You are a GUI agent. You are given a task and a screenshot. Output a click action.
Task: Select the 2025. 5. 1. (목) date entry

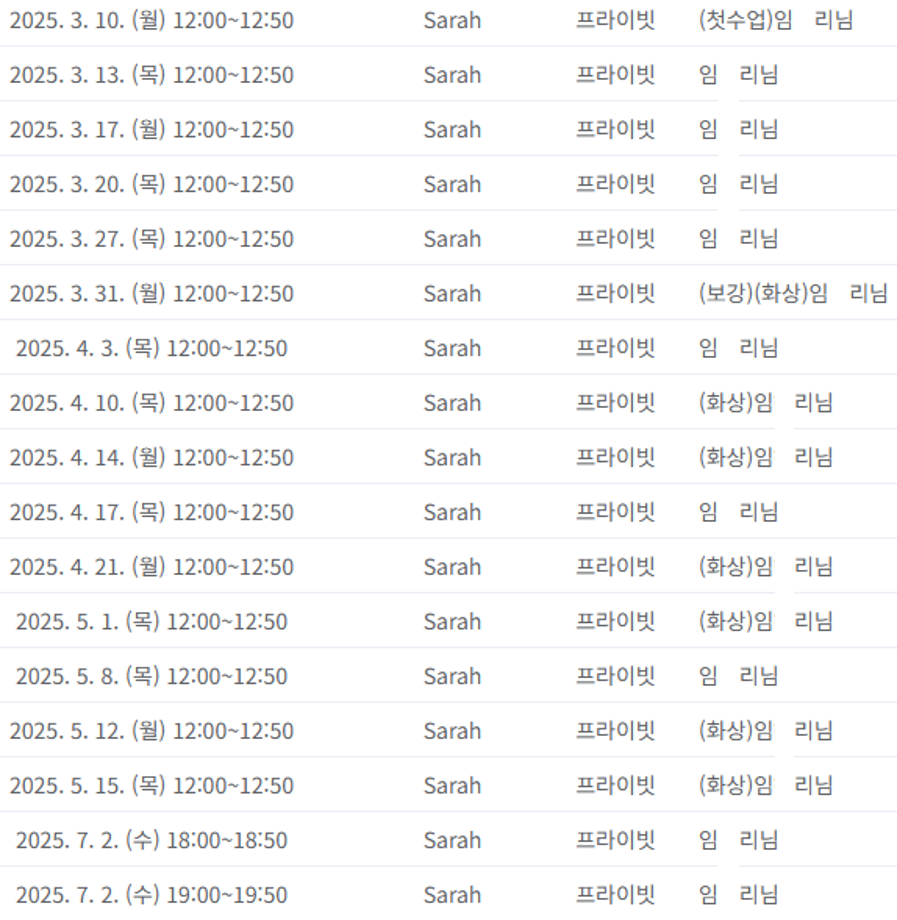pos(151,622)
